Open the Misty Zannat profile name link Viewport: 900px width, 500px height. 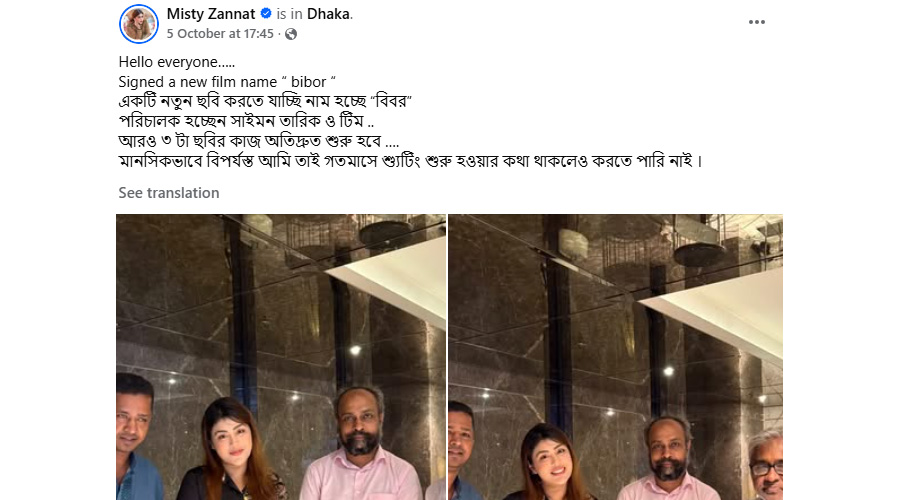pos(211,14)
